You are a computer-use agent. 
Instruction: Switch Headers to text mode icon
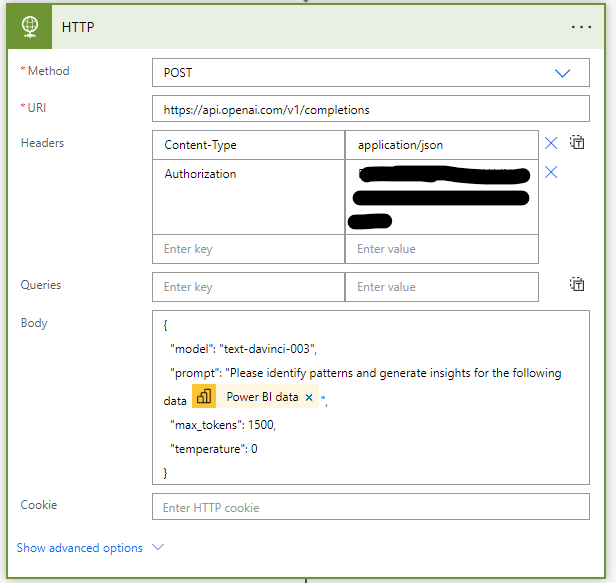coord(577,142)
